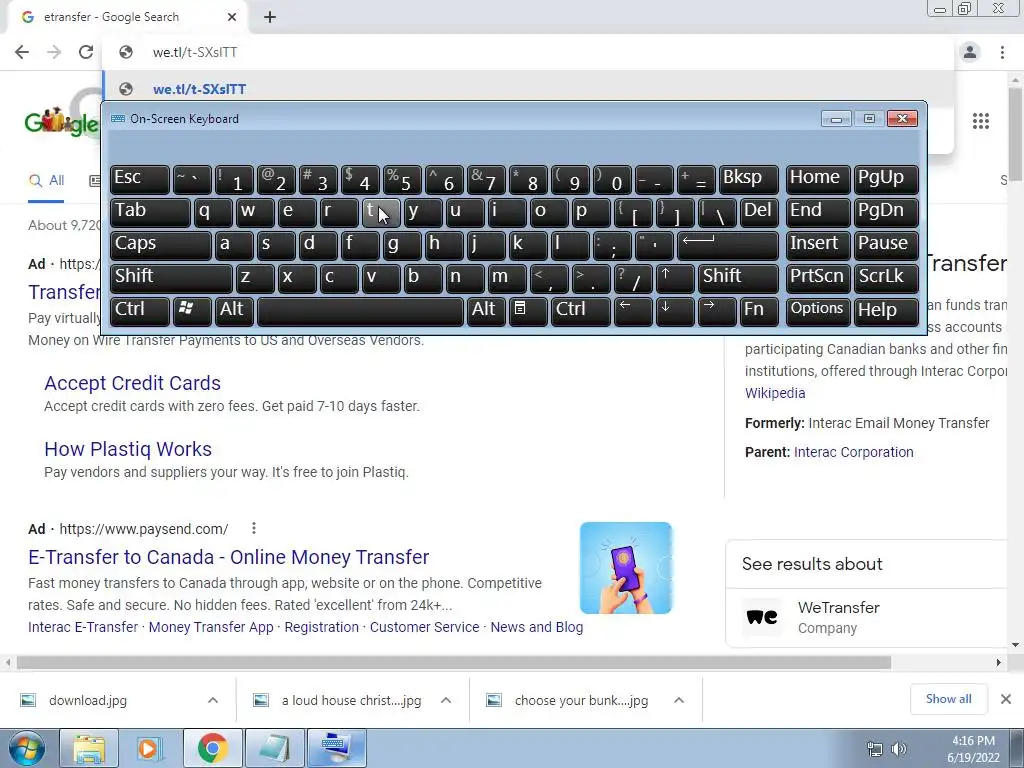This screenshot has height=768, width=1024.
Task: Open How Plastiq Works link
Action: pos(128,449)
